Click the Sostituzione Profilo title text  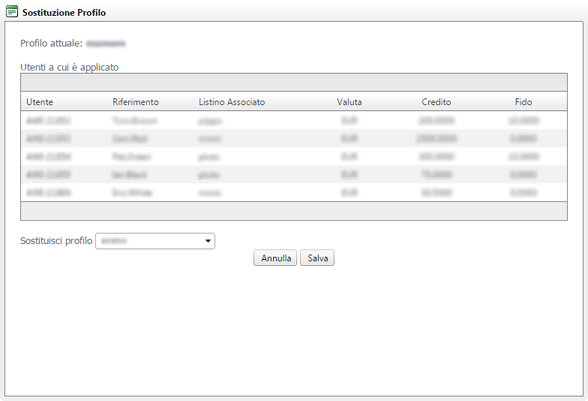[64, 13]
